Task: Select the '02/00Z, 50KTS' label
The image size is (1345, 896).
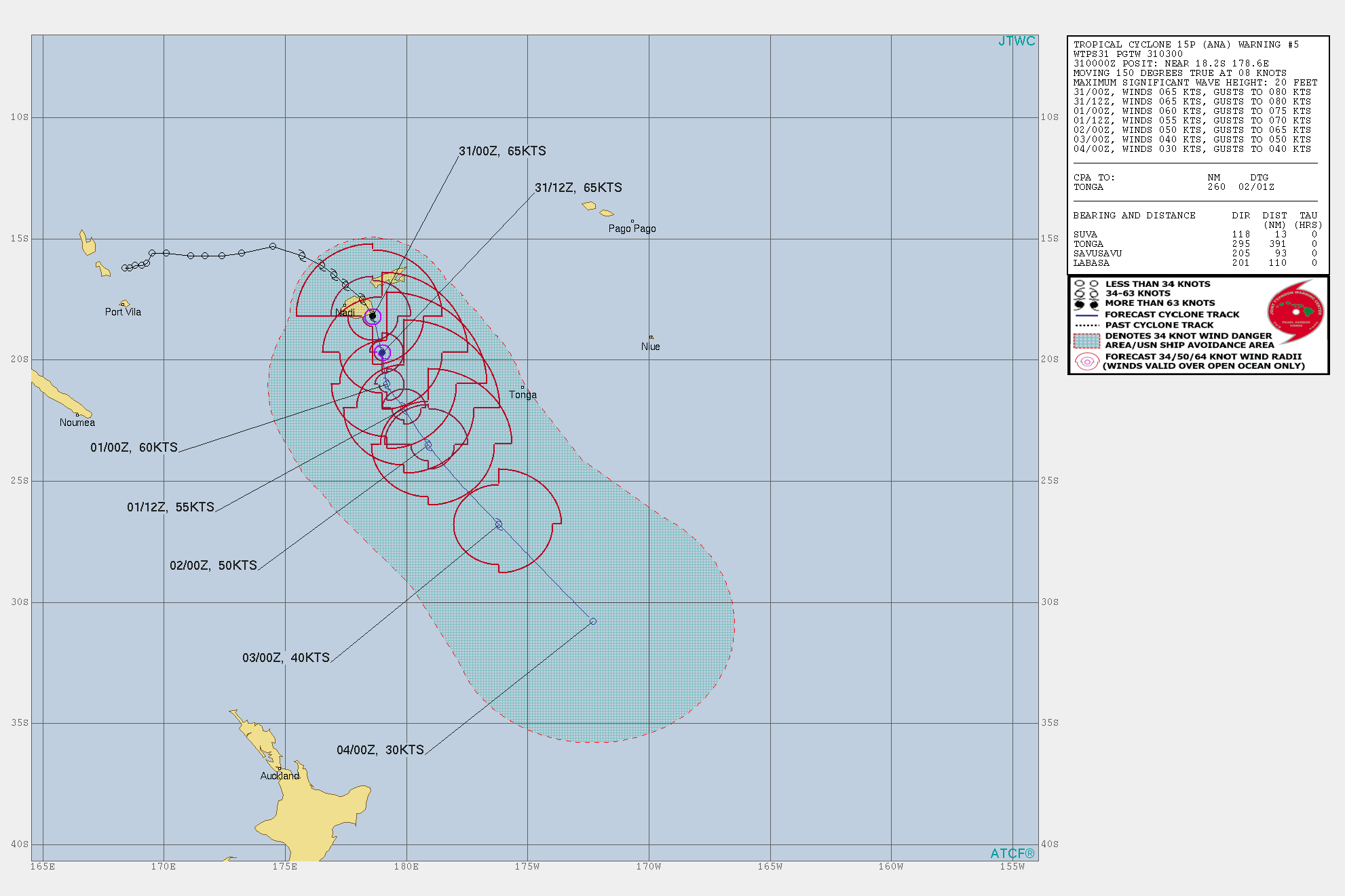Action: coord(213,566)
